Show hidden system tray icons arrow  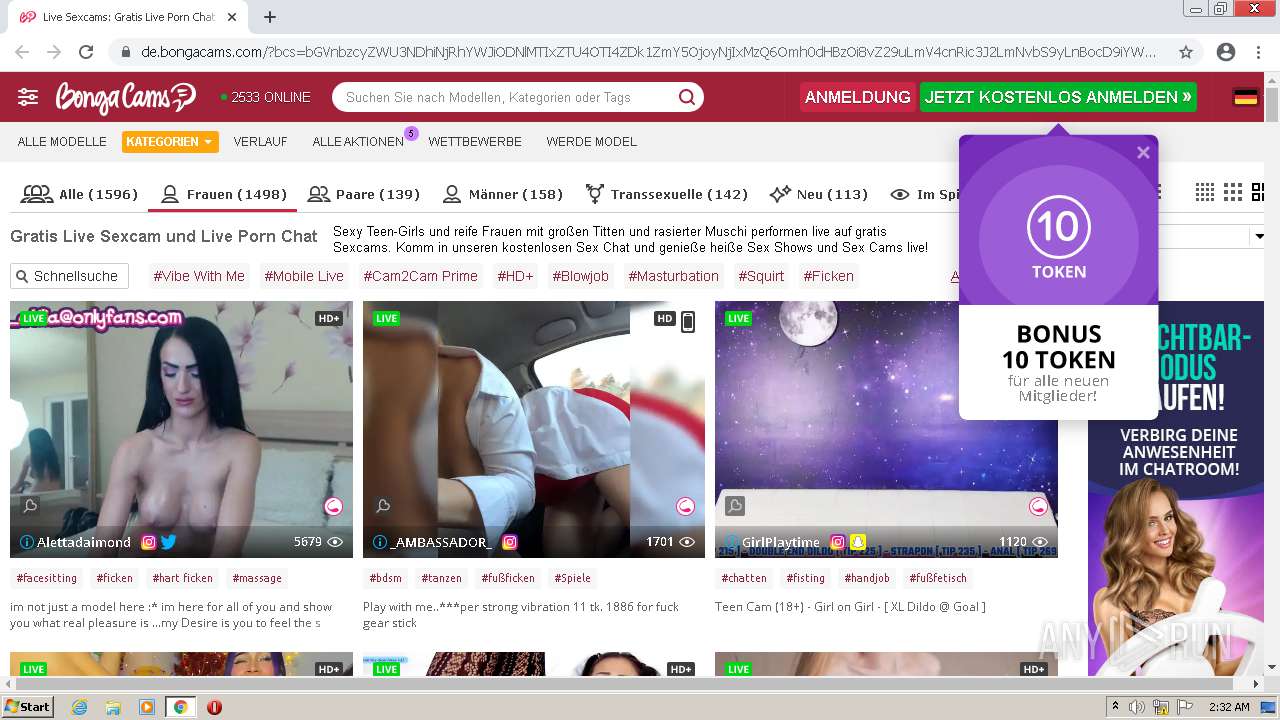(x=1115, y=707)
